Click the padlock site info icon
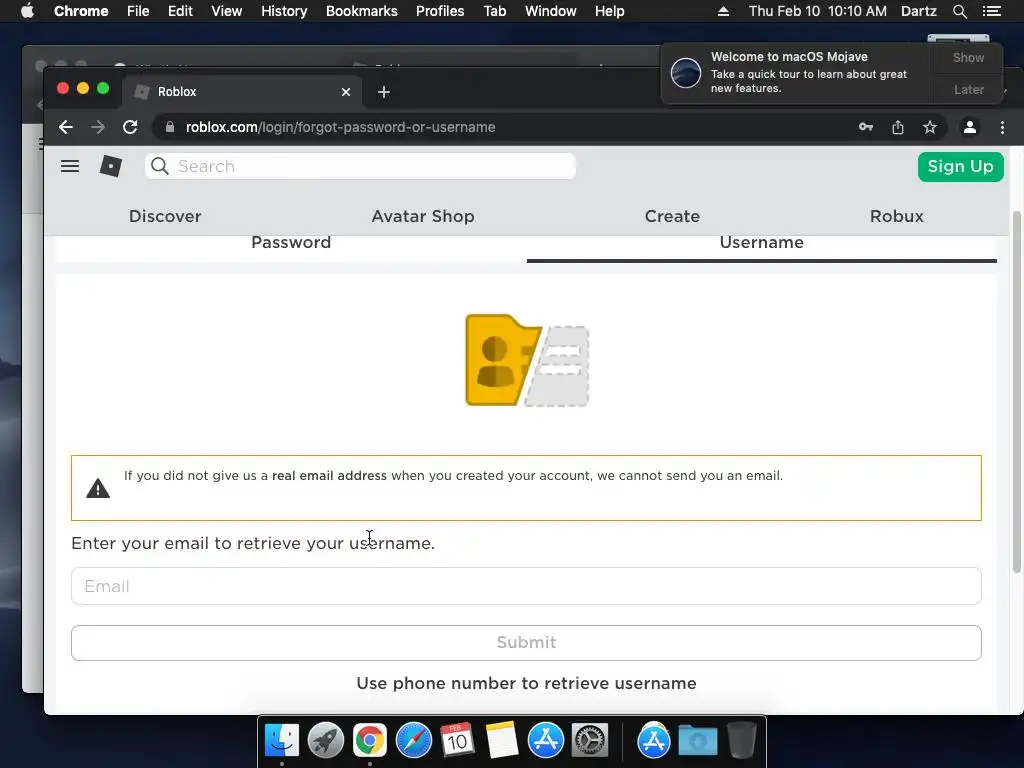 click(170, 127)
